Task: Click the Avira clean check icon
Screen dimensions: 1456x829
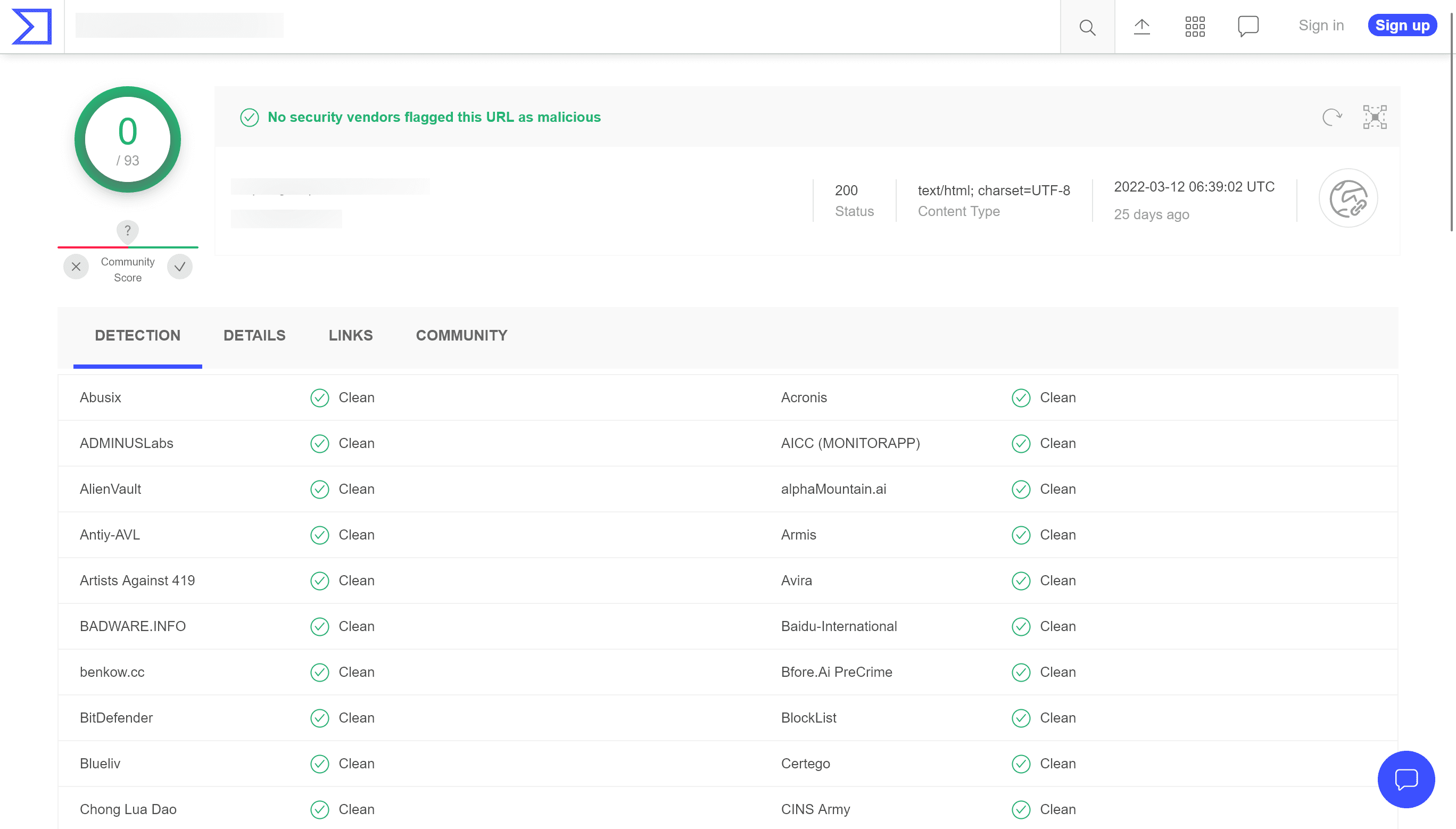Action: (1020, 581)
